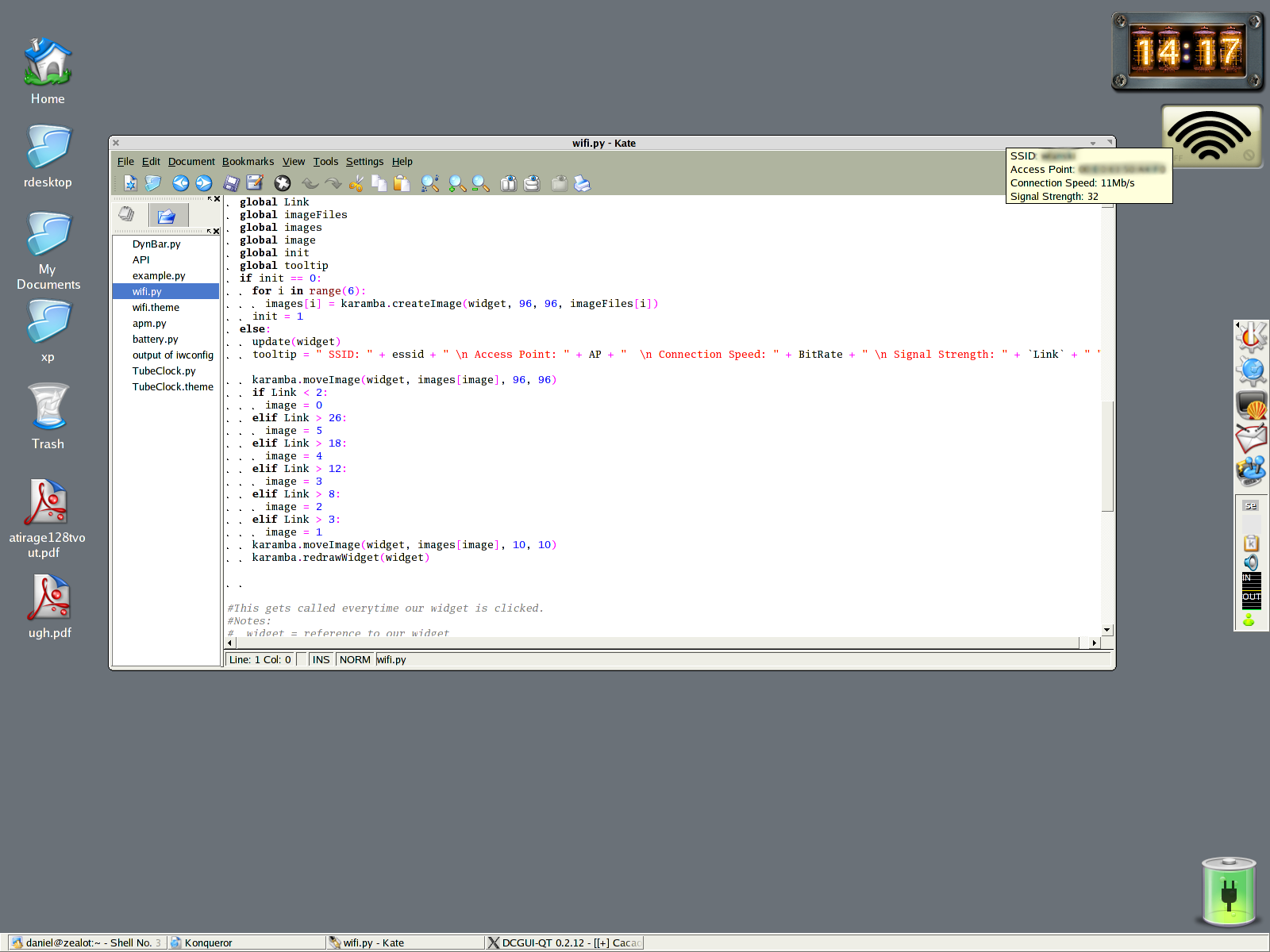Open the My Documents desktop folder
Screen dimensions: 1270x952
pos(48,251)
